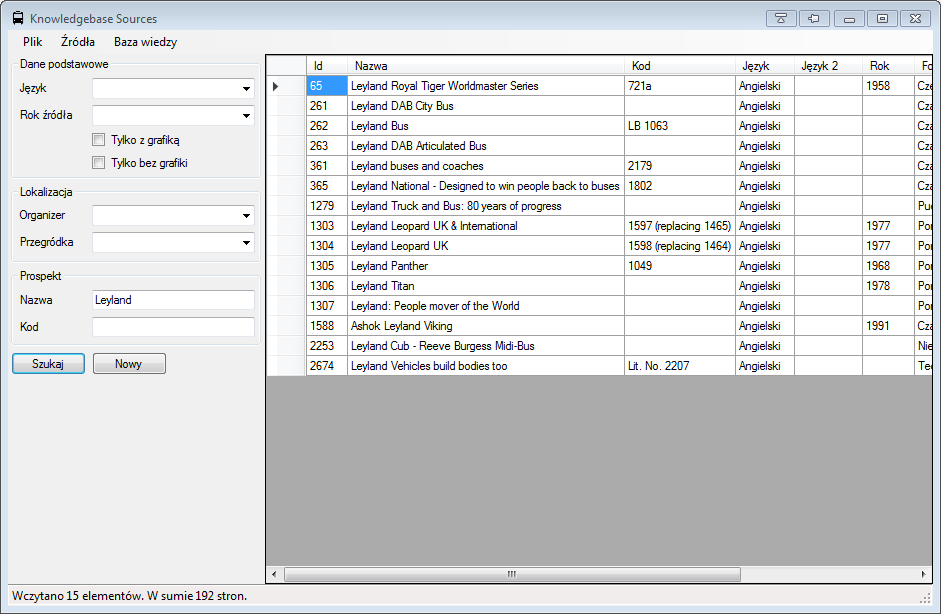The height and width of the screenshot is (614, 941).
Task: Select the Leyland Leopard UK & International cell
Action: tap(486, 226)
